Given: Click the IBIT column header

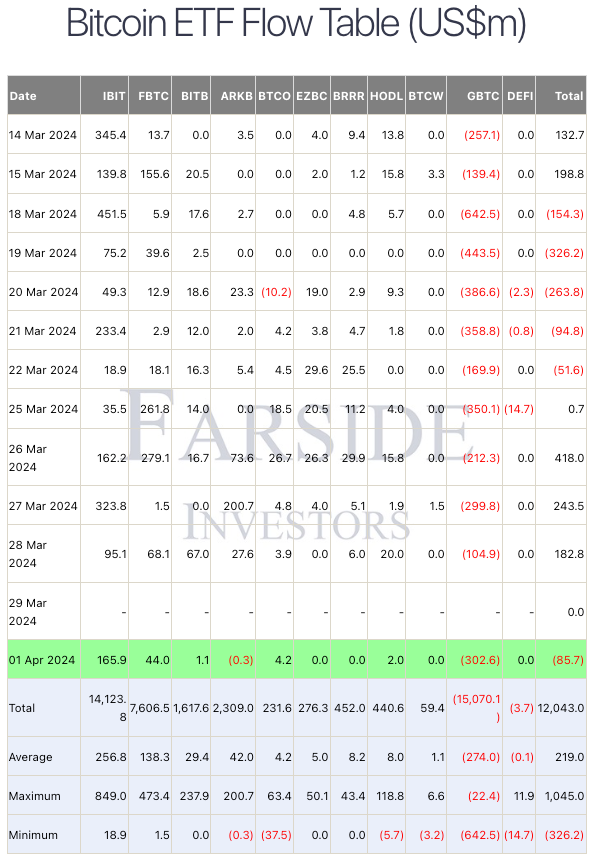Looking at the screenshot, I should pos(105,95).
